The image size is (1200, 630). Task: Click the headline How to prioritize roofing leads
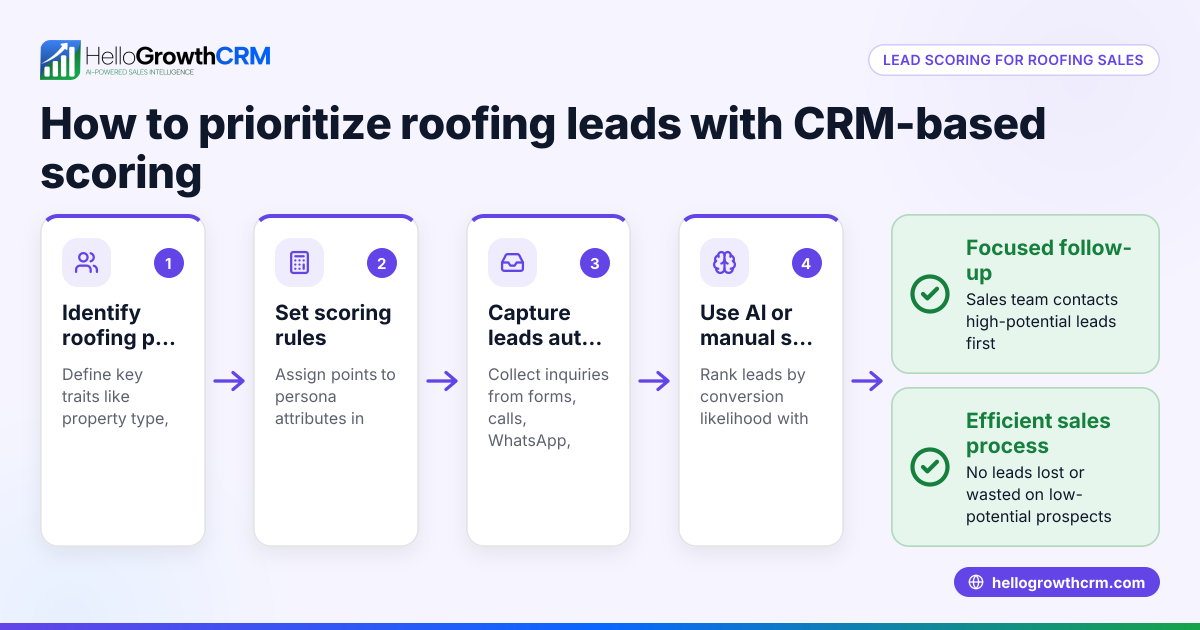point(543,148)
